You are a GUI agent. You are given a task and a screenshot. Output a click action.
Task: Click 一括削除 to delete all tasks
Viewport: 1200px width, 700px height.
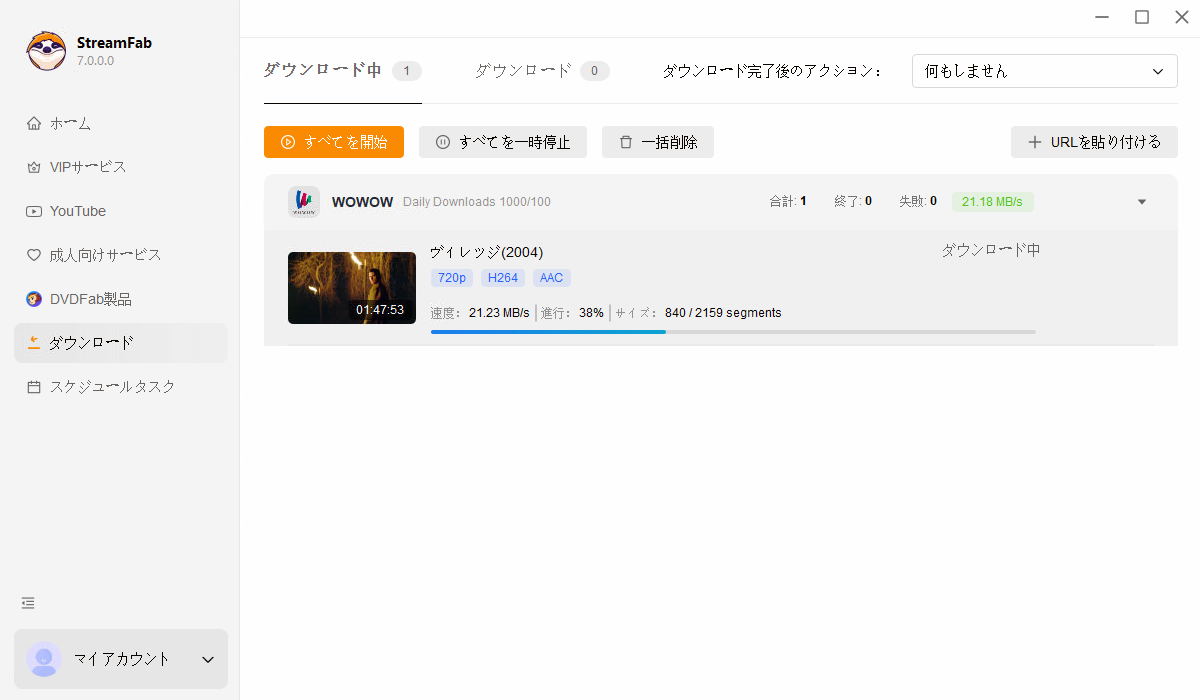coord(657,142)
